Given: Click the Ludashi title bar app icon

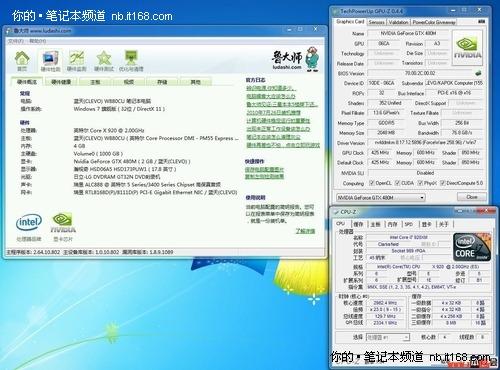Looking at the screenshot, I should coord(9,31).
